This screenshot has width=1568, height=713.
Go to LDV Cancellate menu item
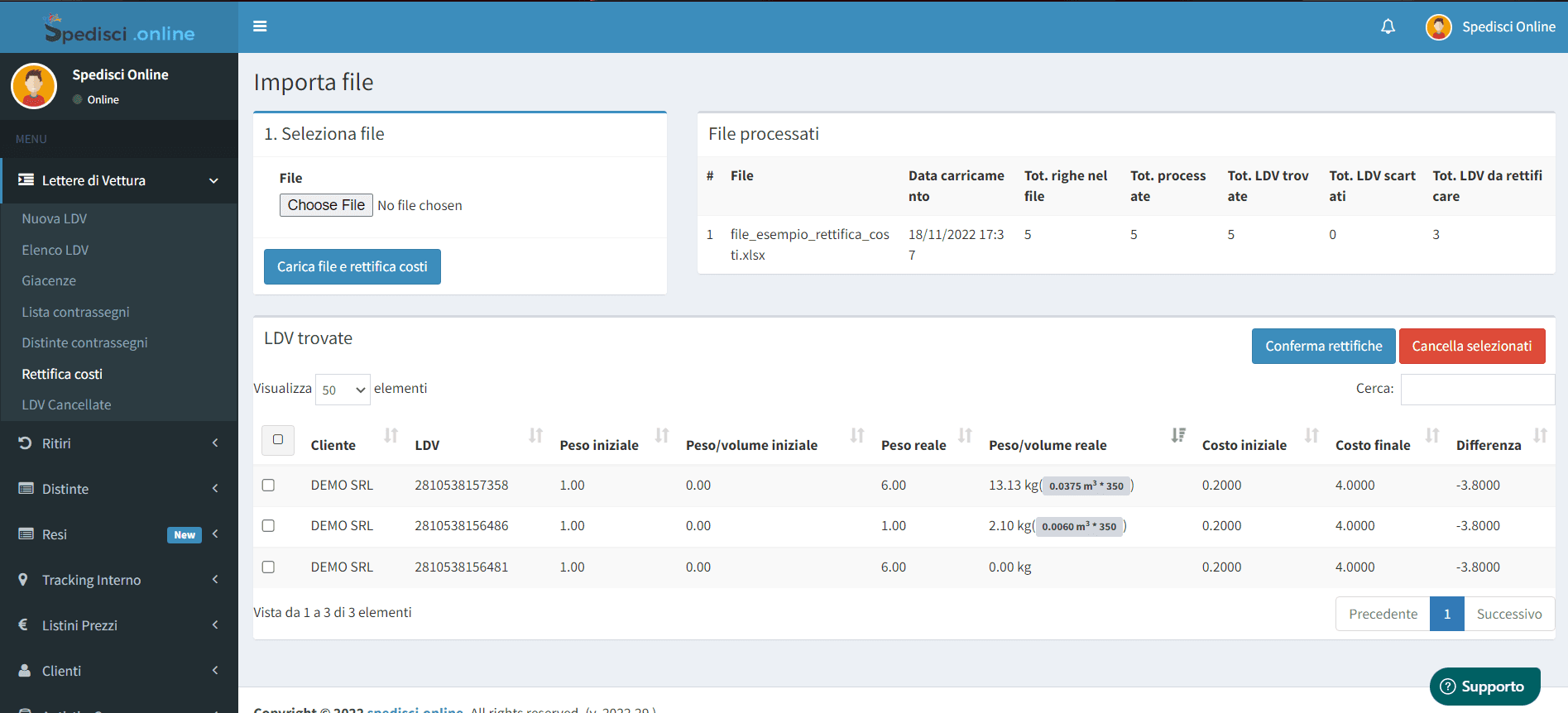[x=66, y=404]
